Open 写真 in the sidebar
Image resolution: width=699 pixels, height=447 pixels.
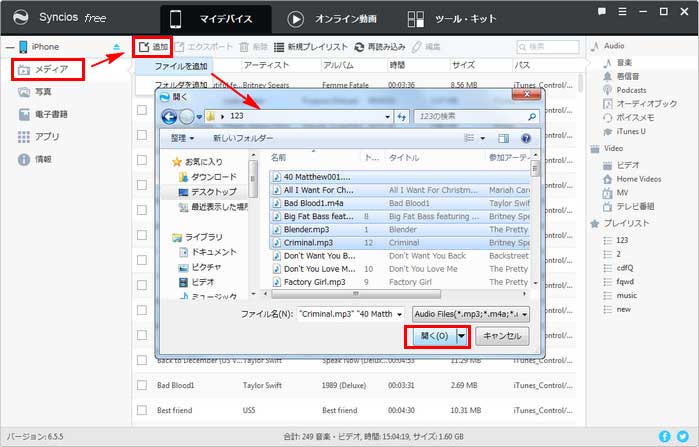pyautogui.click(x=35, y=92)
